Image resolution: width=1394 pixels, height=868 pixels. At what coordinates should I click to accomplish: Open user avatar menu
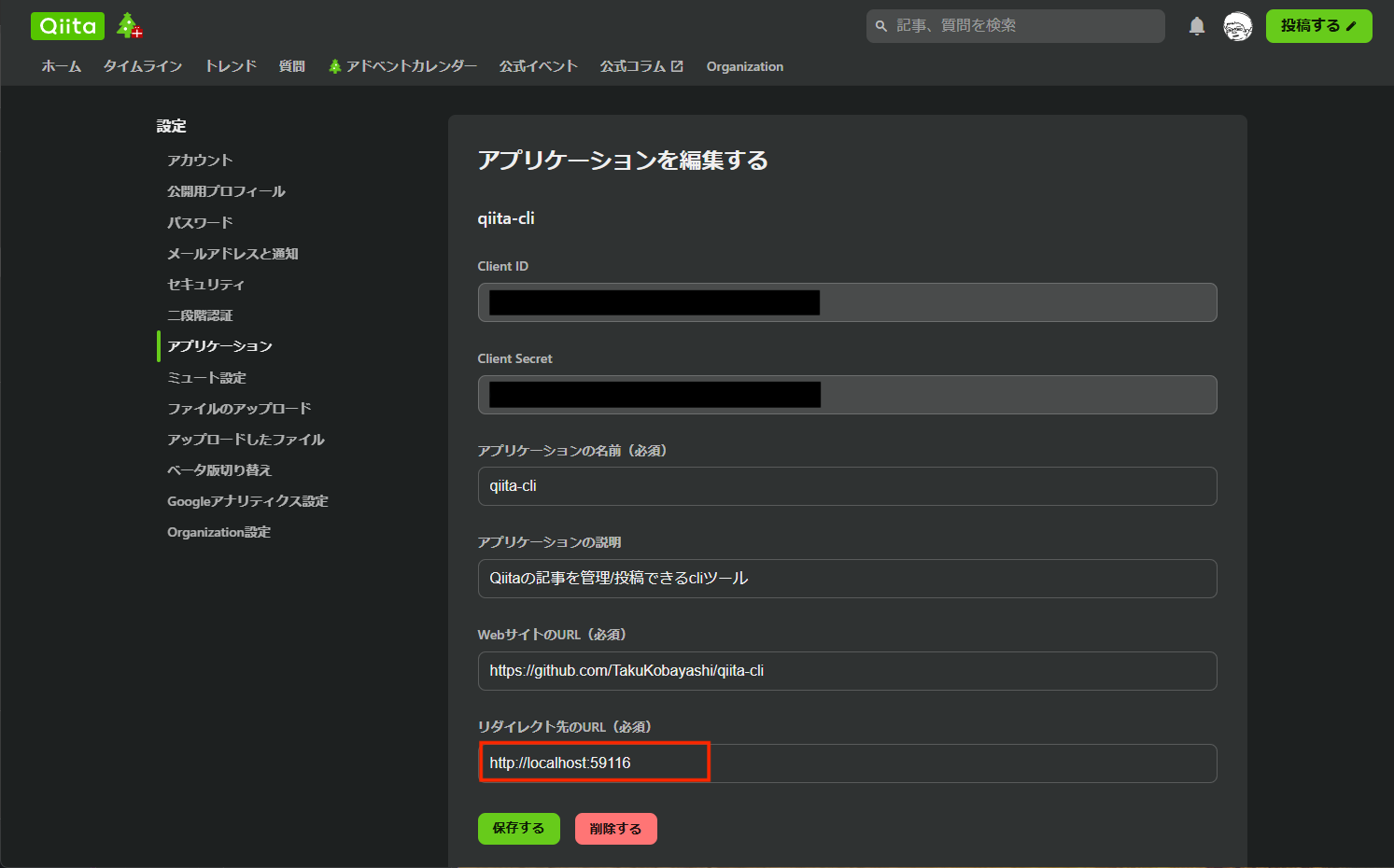[x=1237, y=26]
